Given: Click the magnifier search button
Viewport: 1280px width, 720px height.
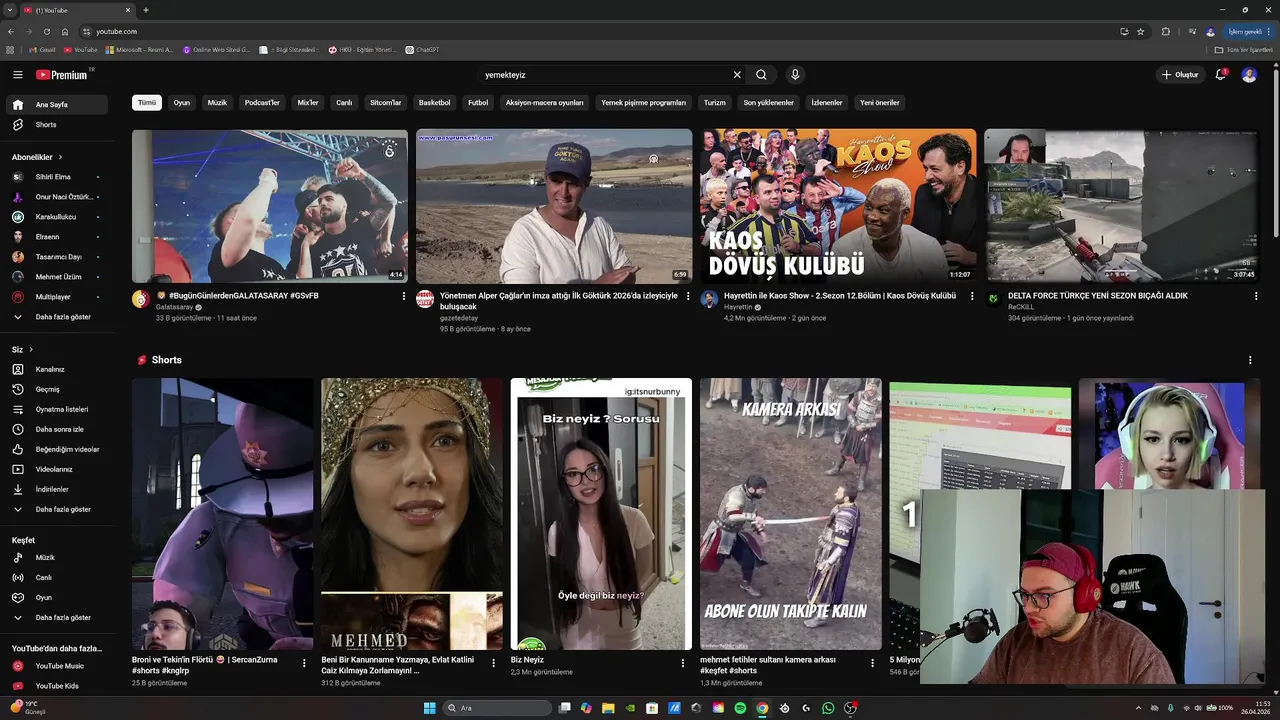Looking at the screenshot, I should pyautogui.click(x=761, y=75).
